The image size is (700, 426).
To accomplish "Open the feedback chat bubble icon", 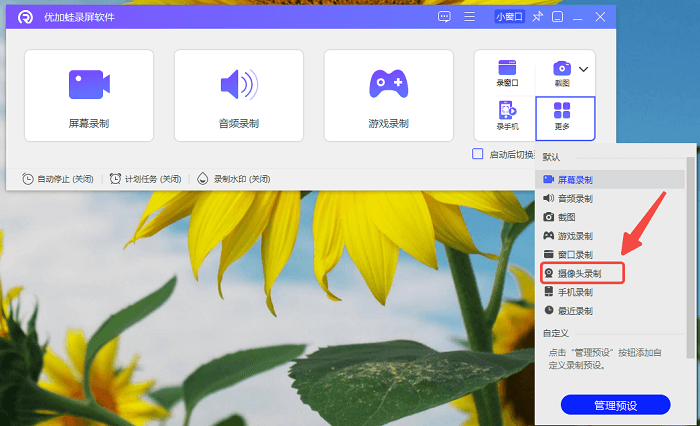I will (445, 17).
